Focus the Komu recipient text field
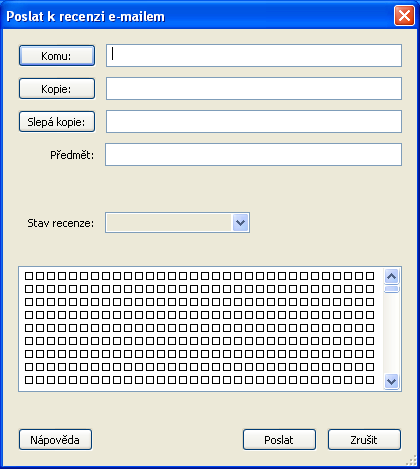The width and height of the screenshot is (420, 469). pyautogui.click(x=254, y=55)
